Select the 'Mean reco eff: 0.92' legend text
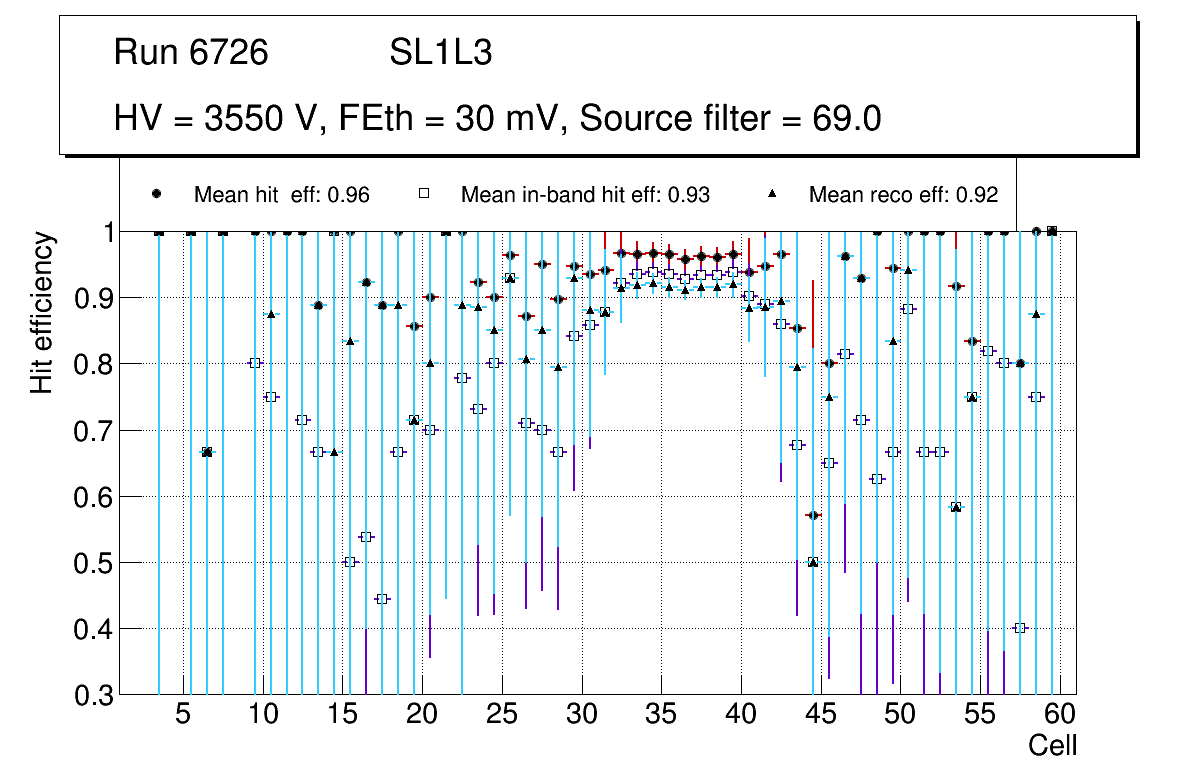The image size is (1196, 772). tap(903, 195)
